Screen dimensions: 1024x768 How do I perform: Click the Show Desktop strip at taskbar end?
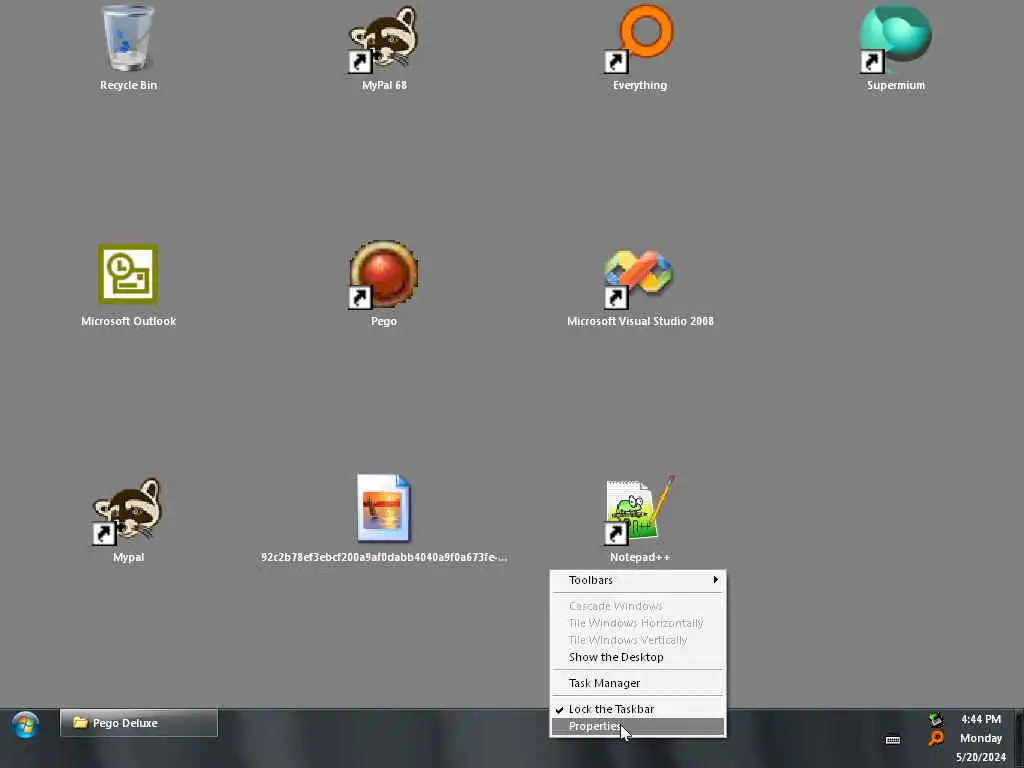1019,738
